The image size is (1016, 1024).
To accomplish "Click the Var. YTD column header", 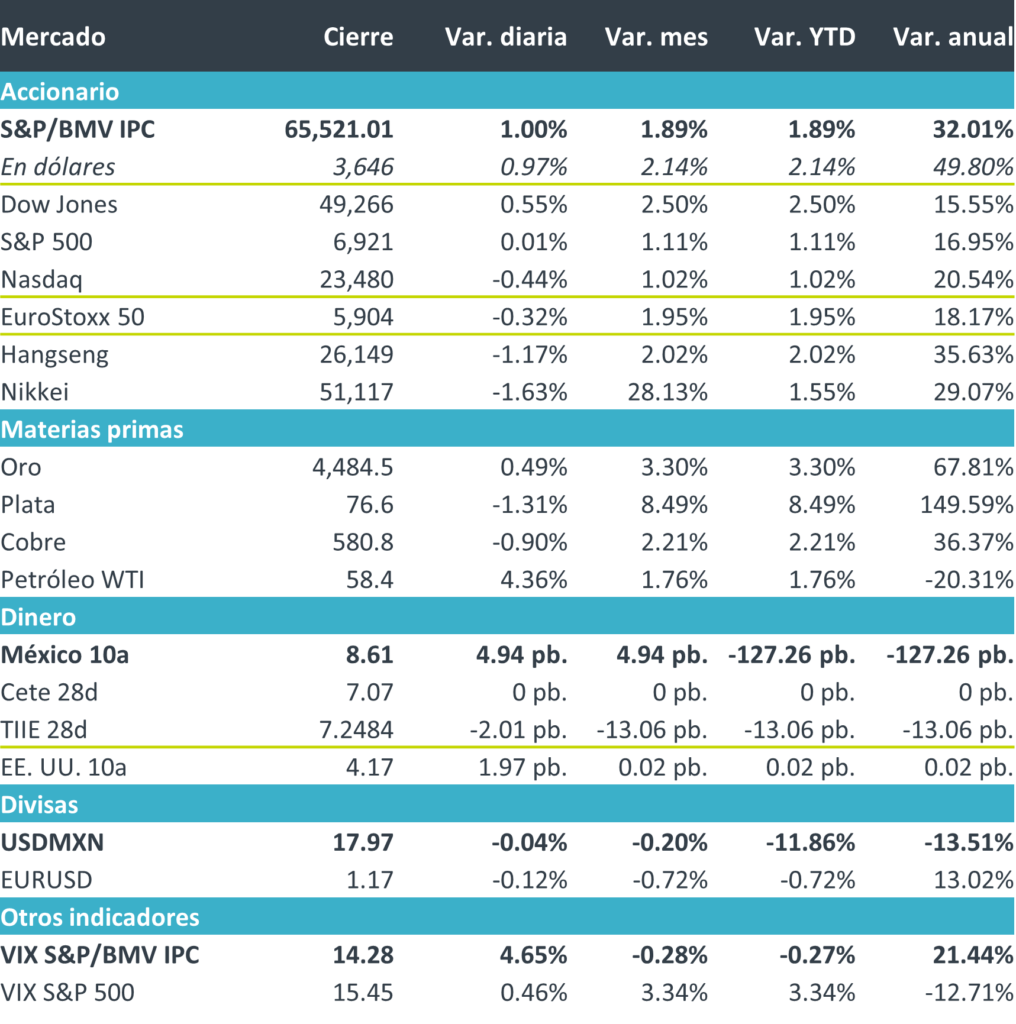I will 804,37.
